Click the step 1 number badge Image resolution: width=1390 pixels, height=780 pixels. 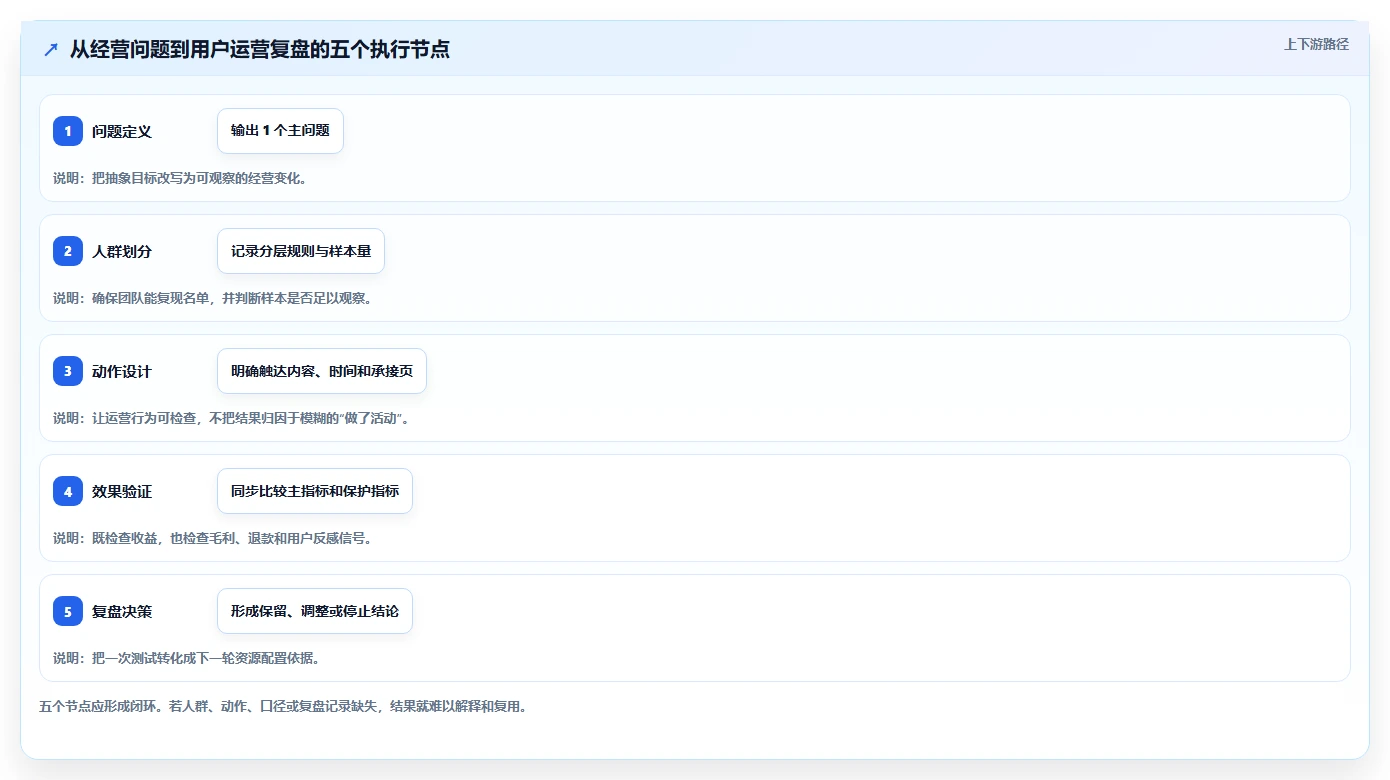[x=68, y=131]
